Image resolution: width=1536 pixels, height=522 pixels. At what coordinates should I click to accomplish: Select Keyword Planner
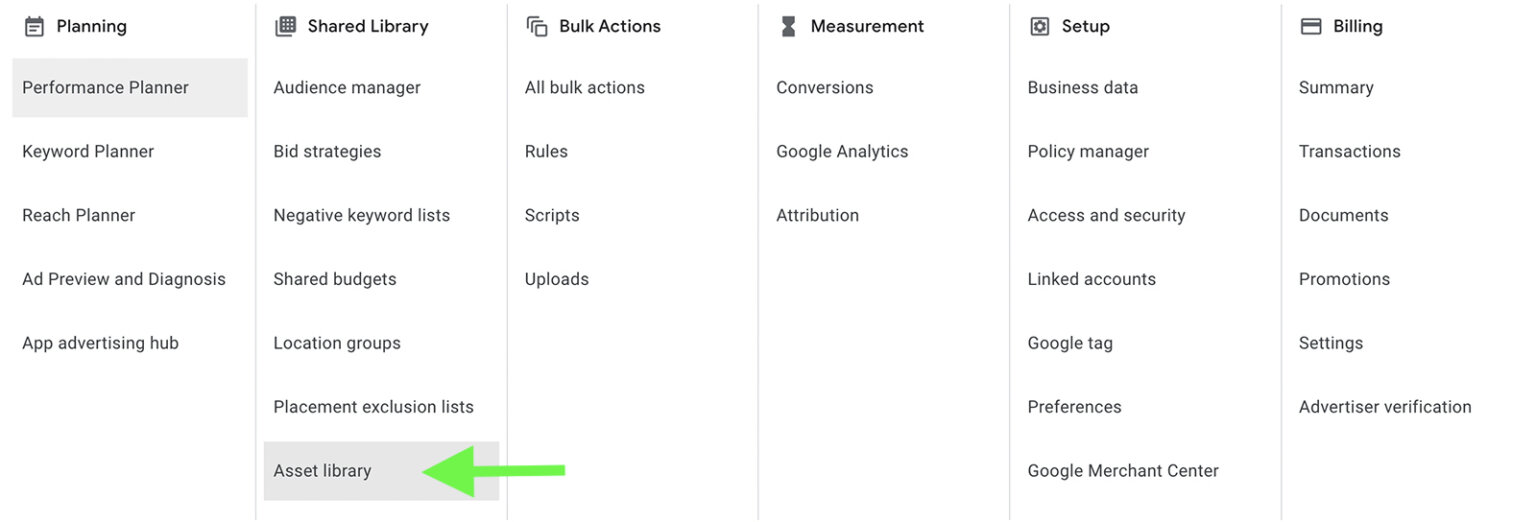88,152
